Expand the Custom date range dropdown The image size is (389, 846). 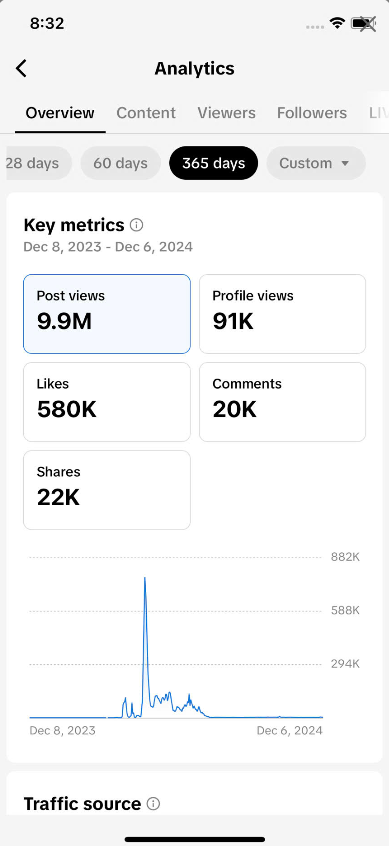tap(316, 163)
